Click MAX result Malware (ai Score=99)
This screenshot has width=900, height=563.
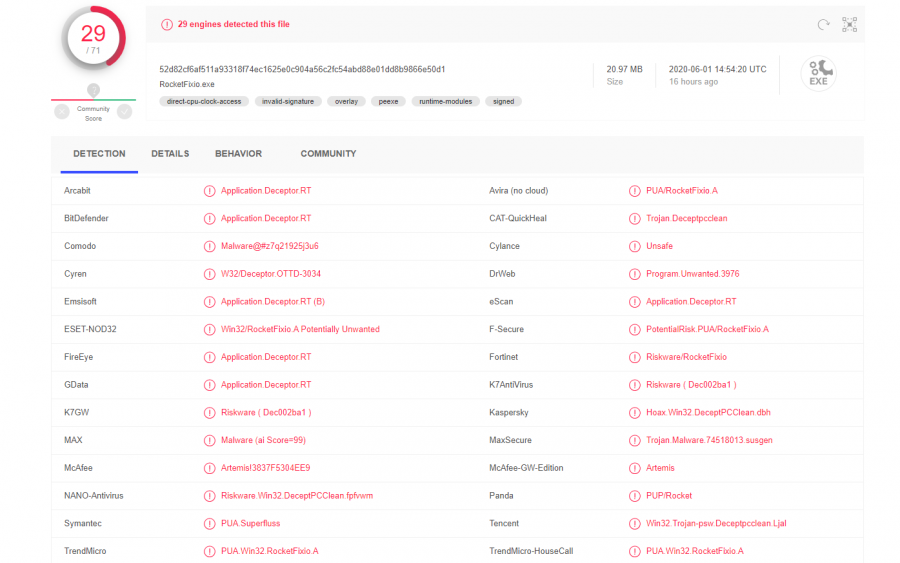click(x=263, y=440)
